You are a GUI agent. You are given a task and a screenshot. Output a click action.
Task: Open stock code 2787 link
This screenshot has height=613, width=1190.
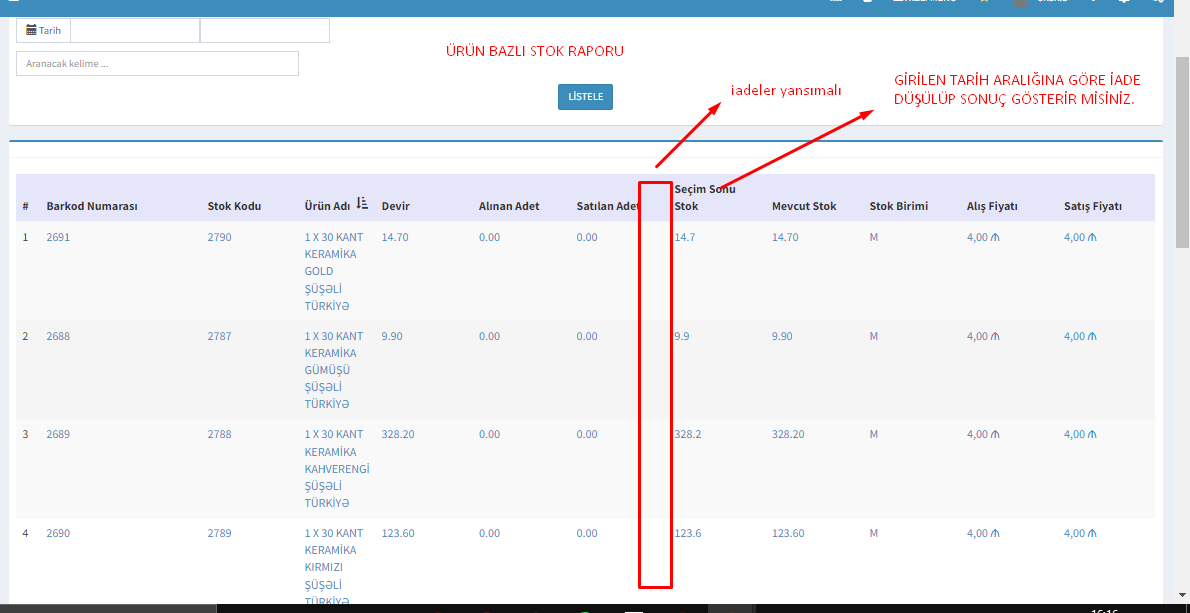pyautogui.click(x=219, y=336)
